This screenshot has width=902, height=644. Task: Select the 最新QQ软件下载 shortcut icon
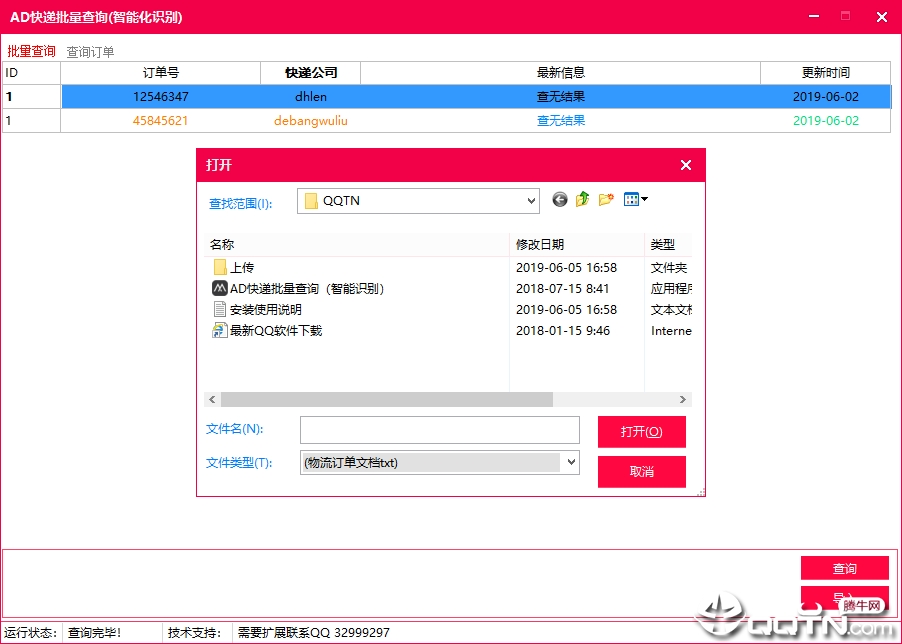(219, 331)
